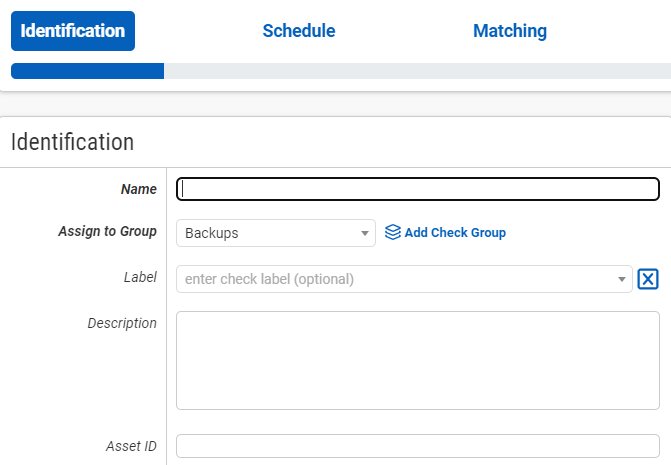Click inside the Description text area
671x465 pixels.
pos(417,360)
